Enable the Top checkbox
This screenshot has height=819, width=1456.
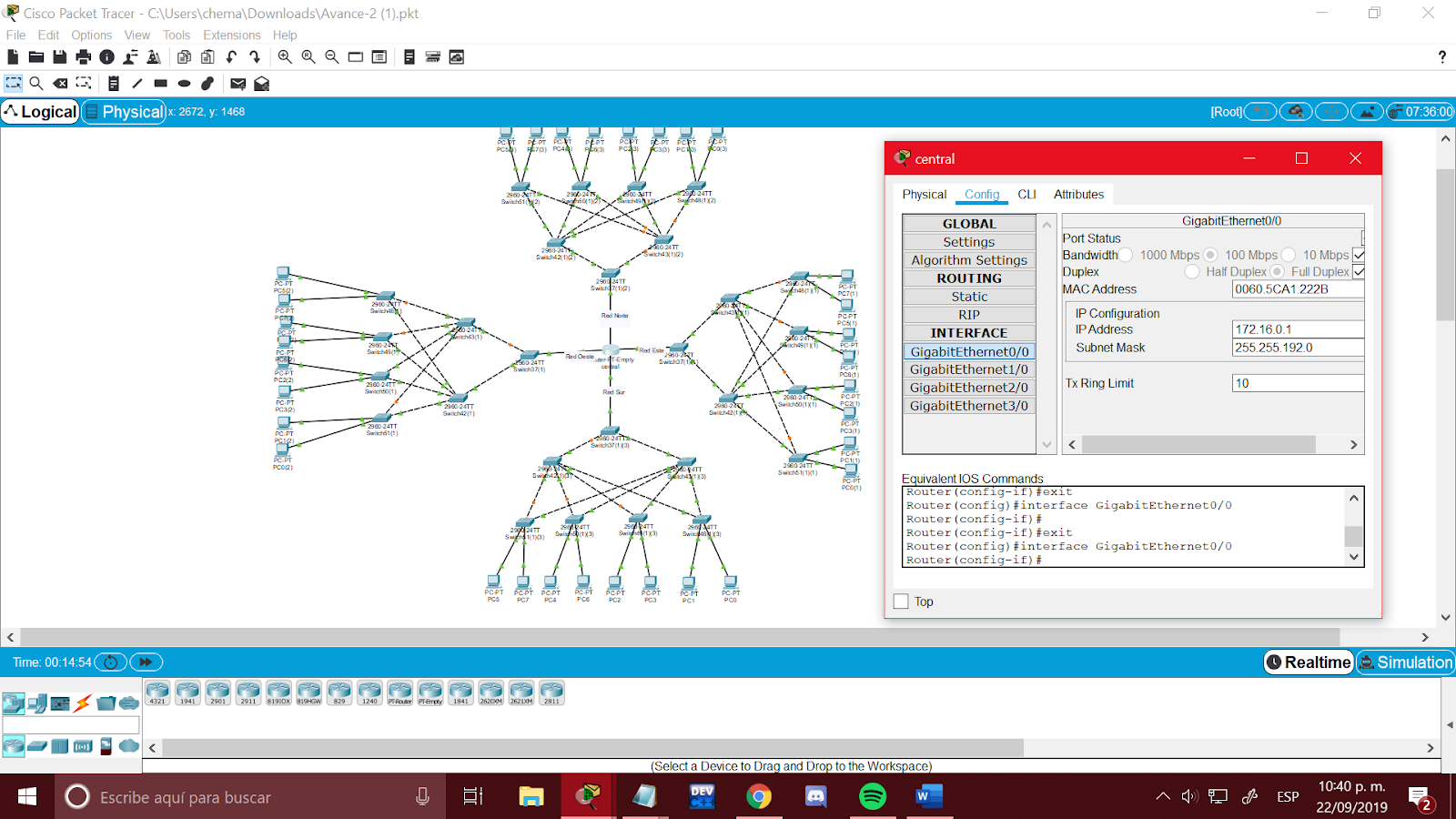[901, 601]
